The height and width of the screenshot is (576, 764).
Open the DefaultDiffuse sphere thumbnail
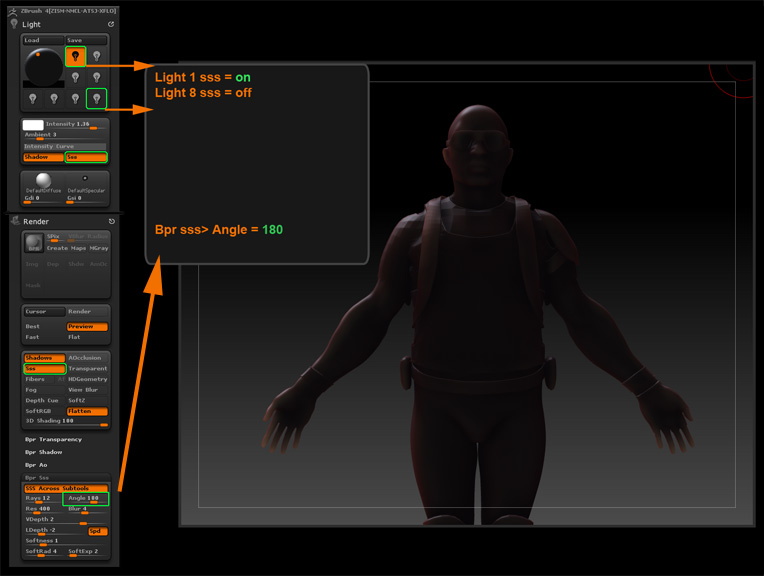(43, 180)
